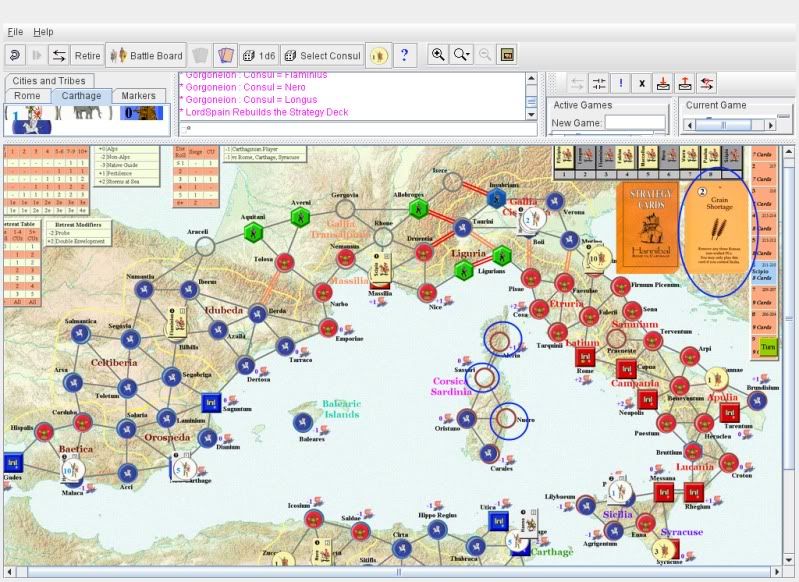Click the Current Game scrollbar right arrow
This screenshot has height=582, width=799.
[x=770, y=125]
